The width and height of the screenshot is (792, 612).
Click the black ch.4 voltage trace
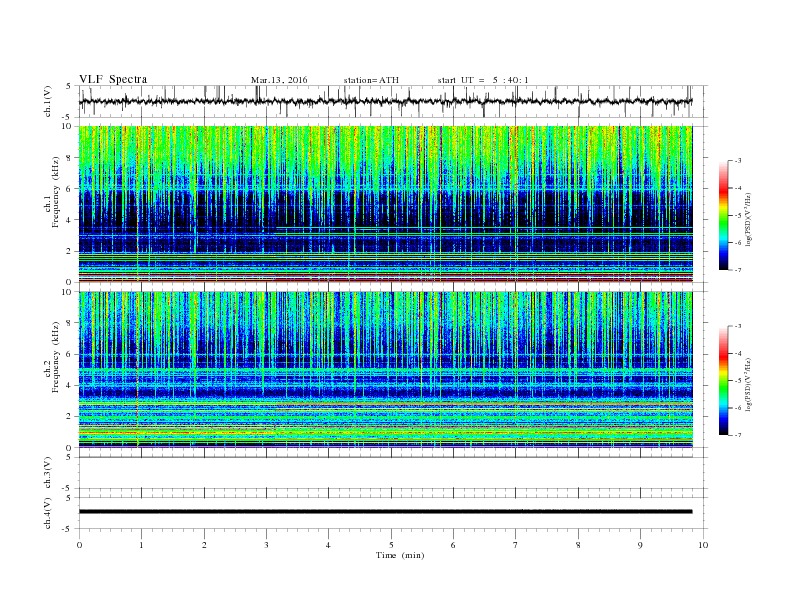tap(385, 512)
